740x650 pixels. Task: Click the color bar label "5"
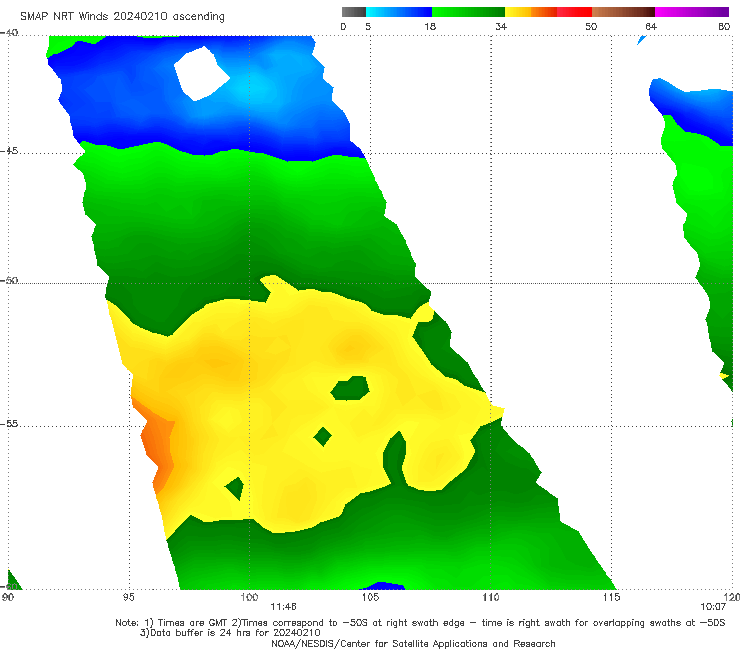pyautogui.click(x=368, y=26)
